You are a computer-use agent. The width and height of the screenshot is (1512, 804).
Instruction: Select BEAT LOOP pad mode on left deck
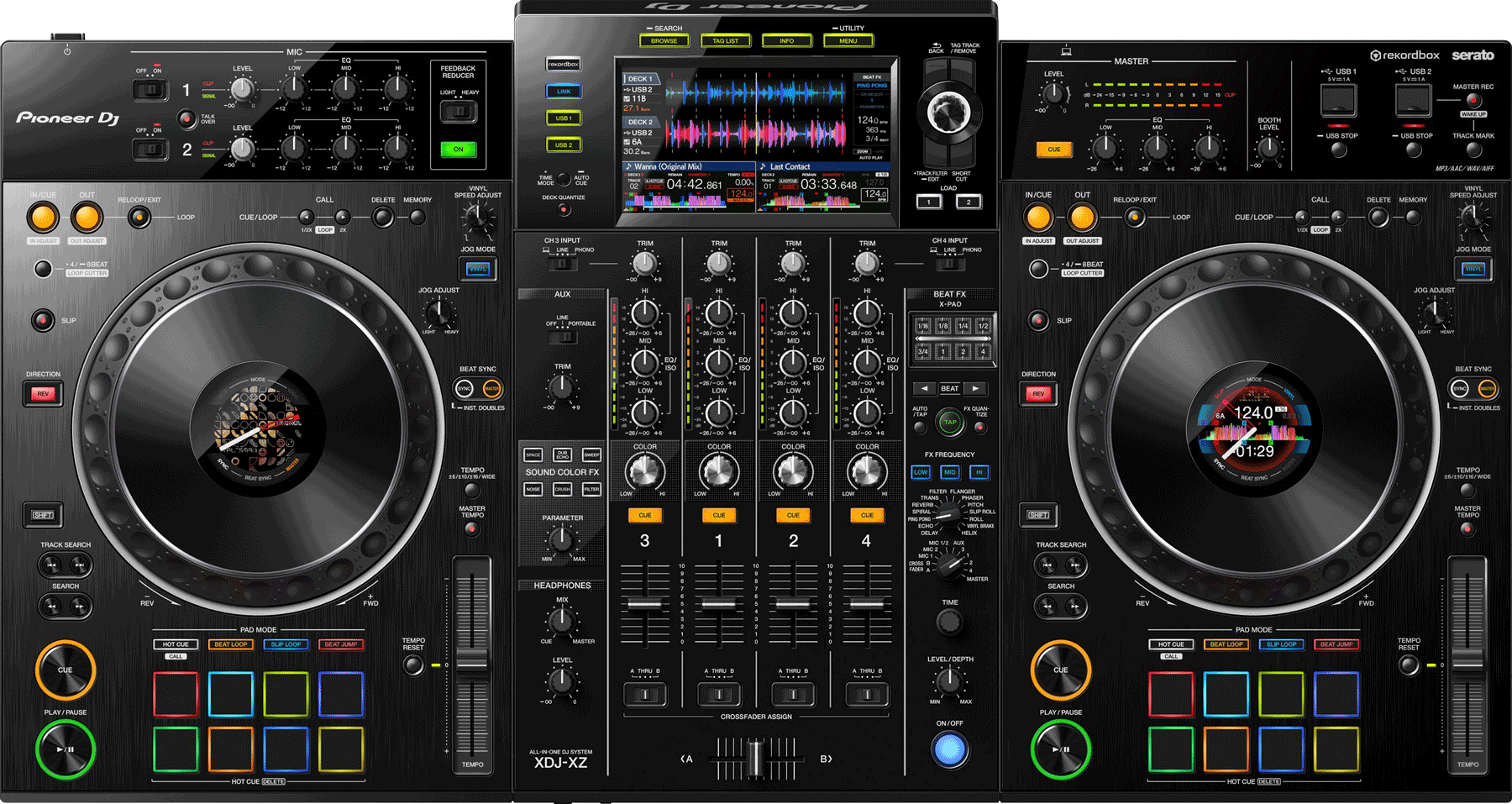pyautogui.click(x=231, y=644)
